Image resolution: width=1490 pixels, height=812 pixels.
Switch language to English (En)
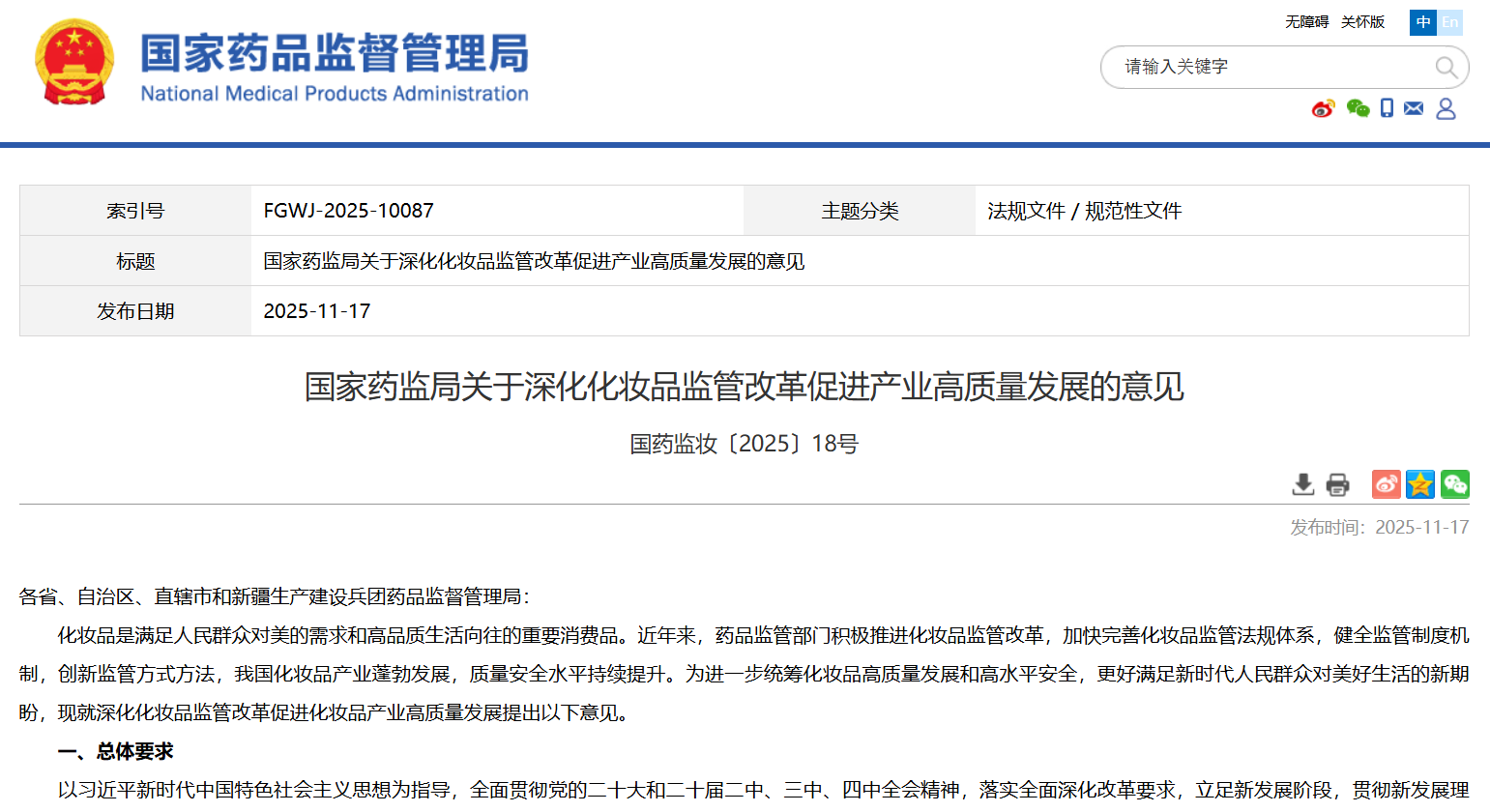tap(1449, 22)
